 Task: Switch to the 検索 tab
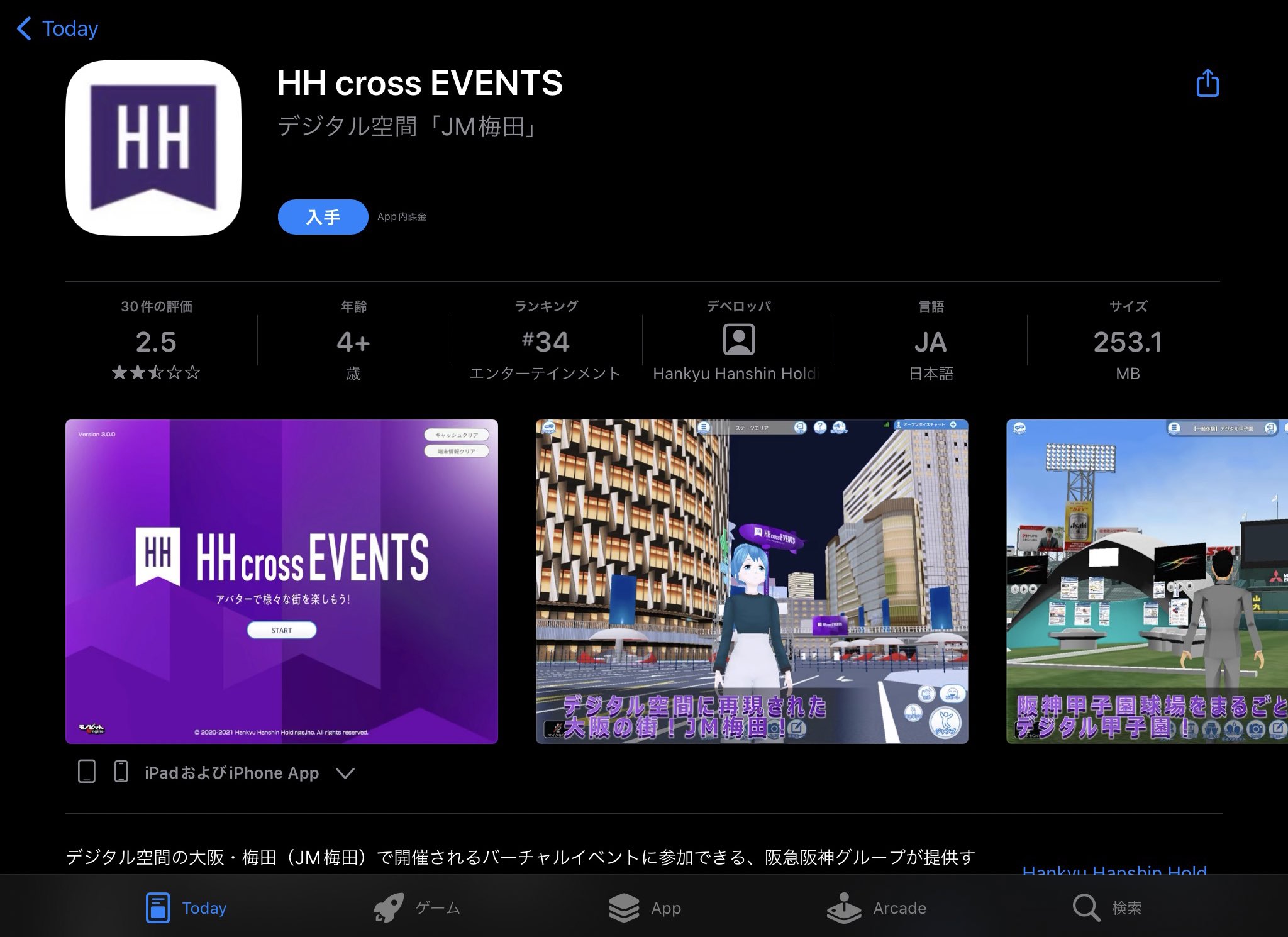(1126, 908)
